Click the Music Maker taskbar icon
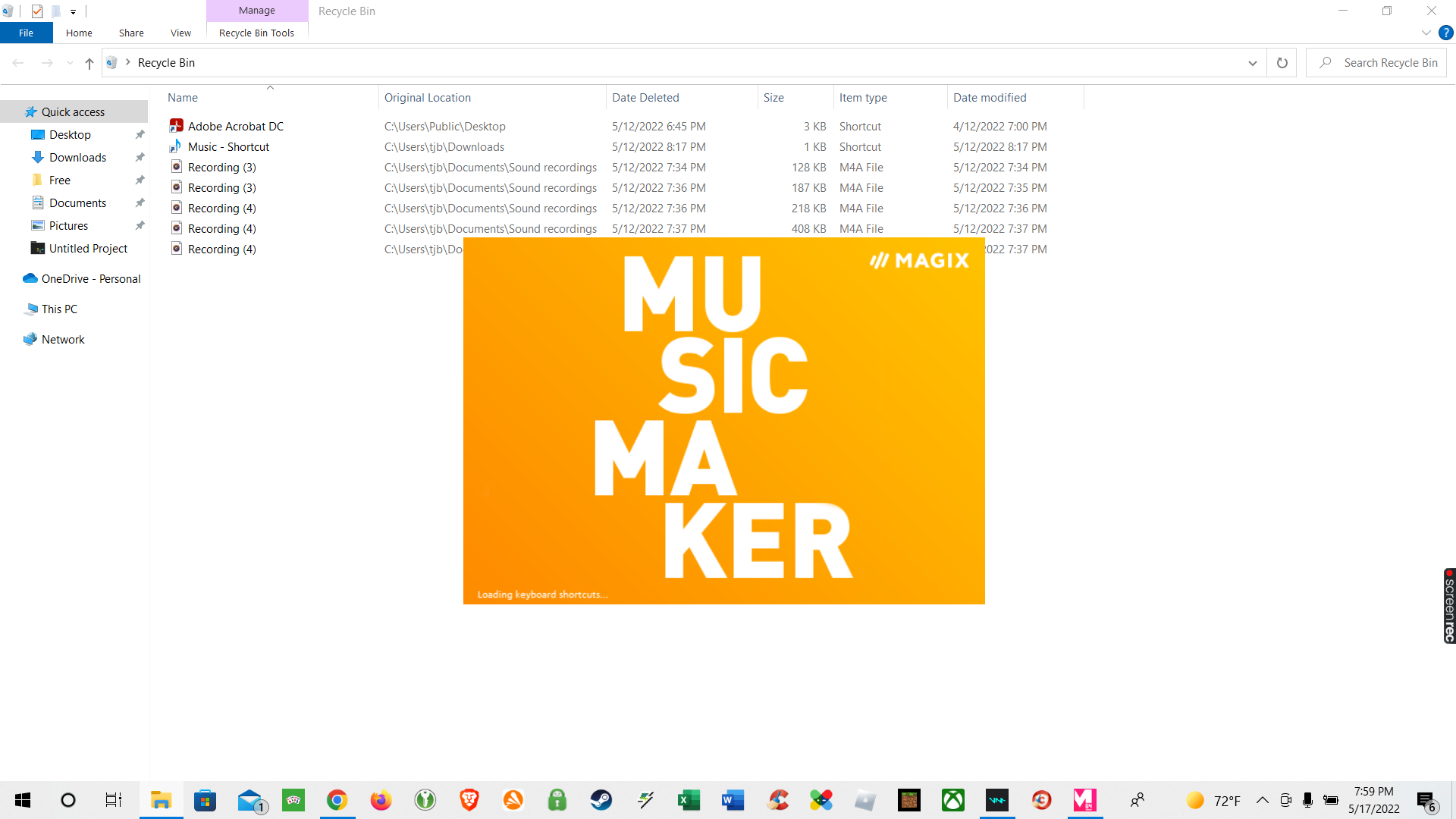1456x819 pixels. pos(1085,800)
